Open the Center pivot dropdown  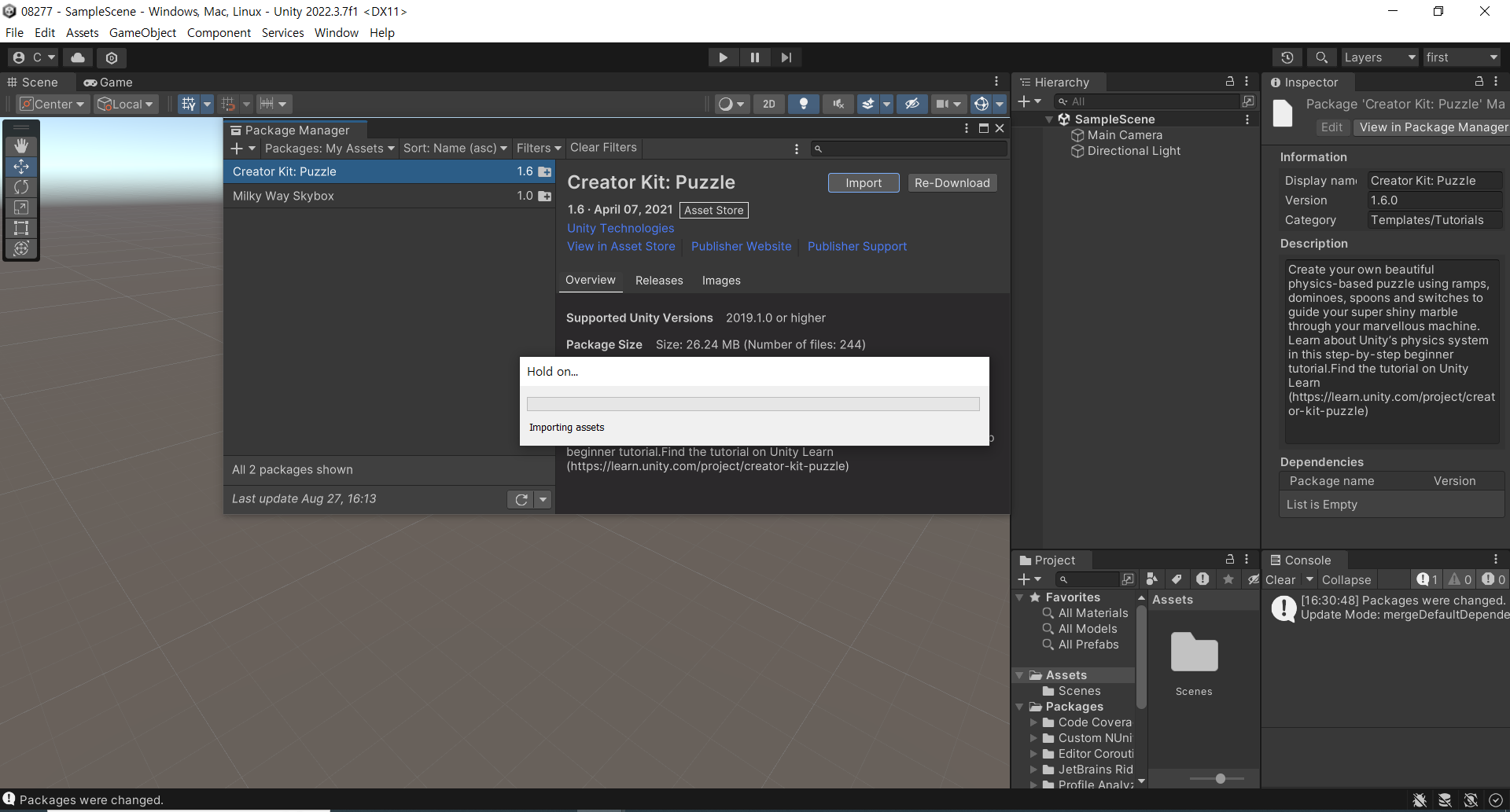tap(52, 104)
